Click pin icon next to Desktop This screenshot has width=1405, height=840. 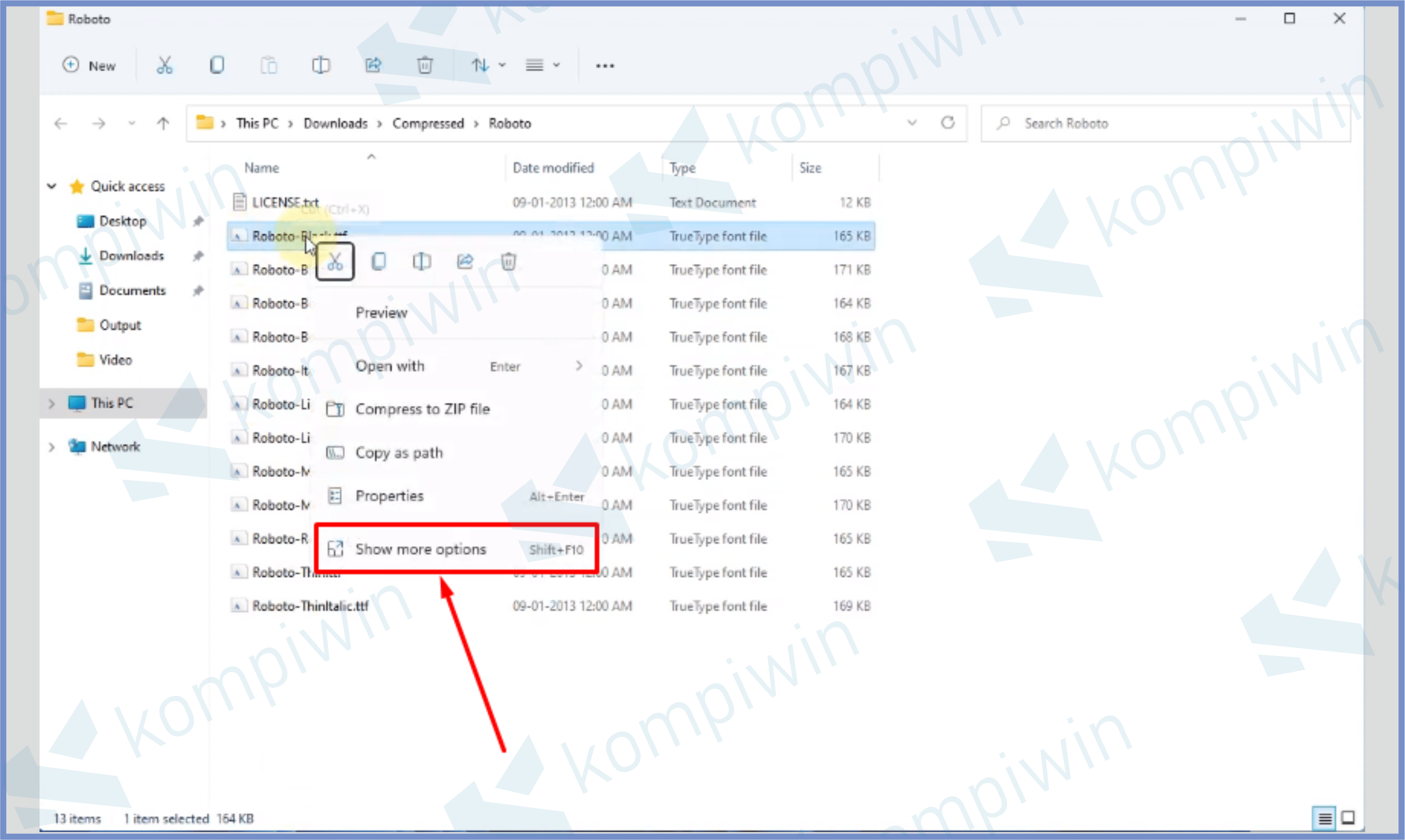point(198,221)
